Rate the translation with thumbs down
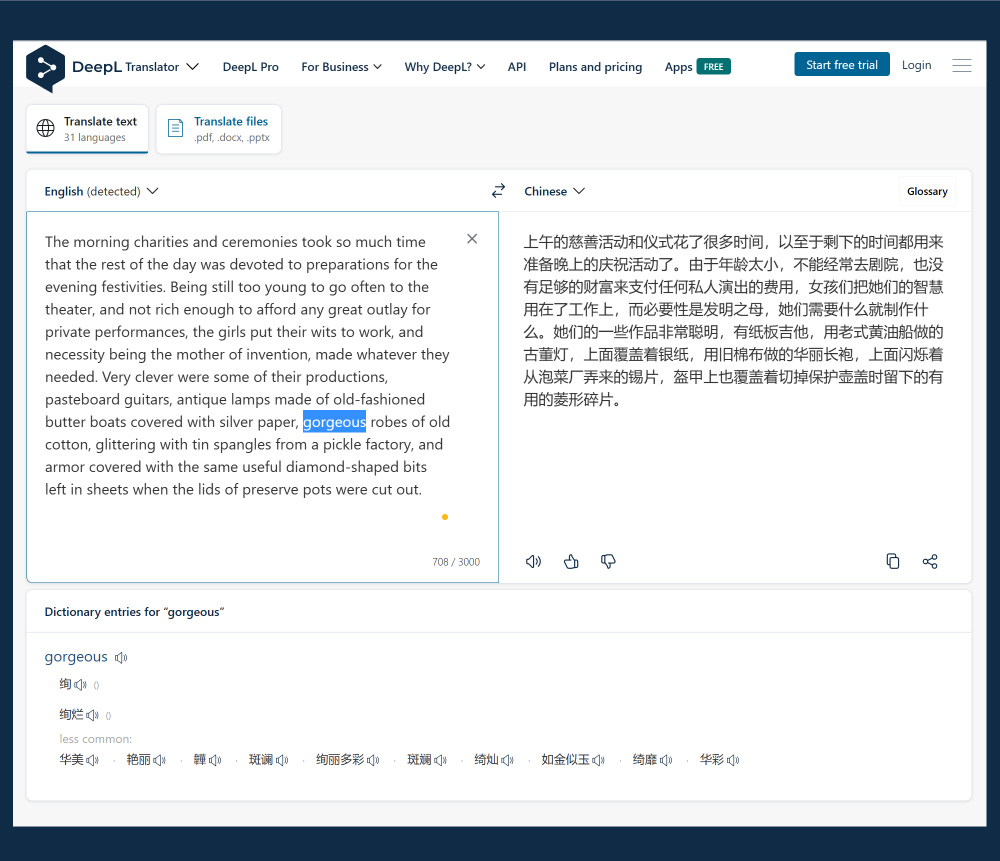 pos(608,561)
